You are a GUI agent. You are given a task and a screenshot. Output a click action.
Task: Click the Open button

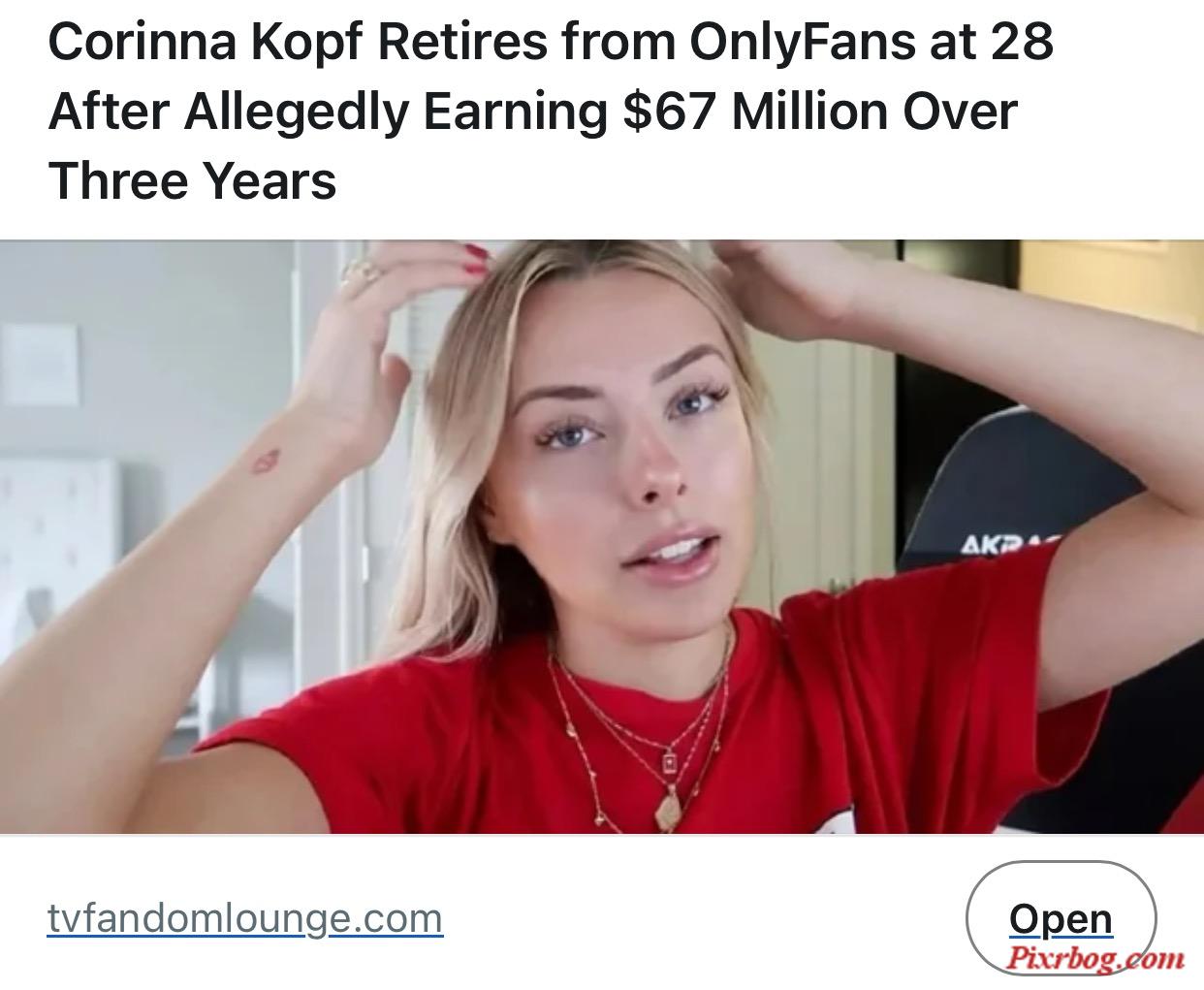(1061, 917)
